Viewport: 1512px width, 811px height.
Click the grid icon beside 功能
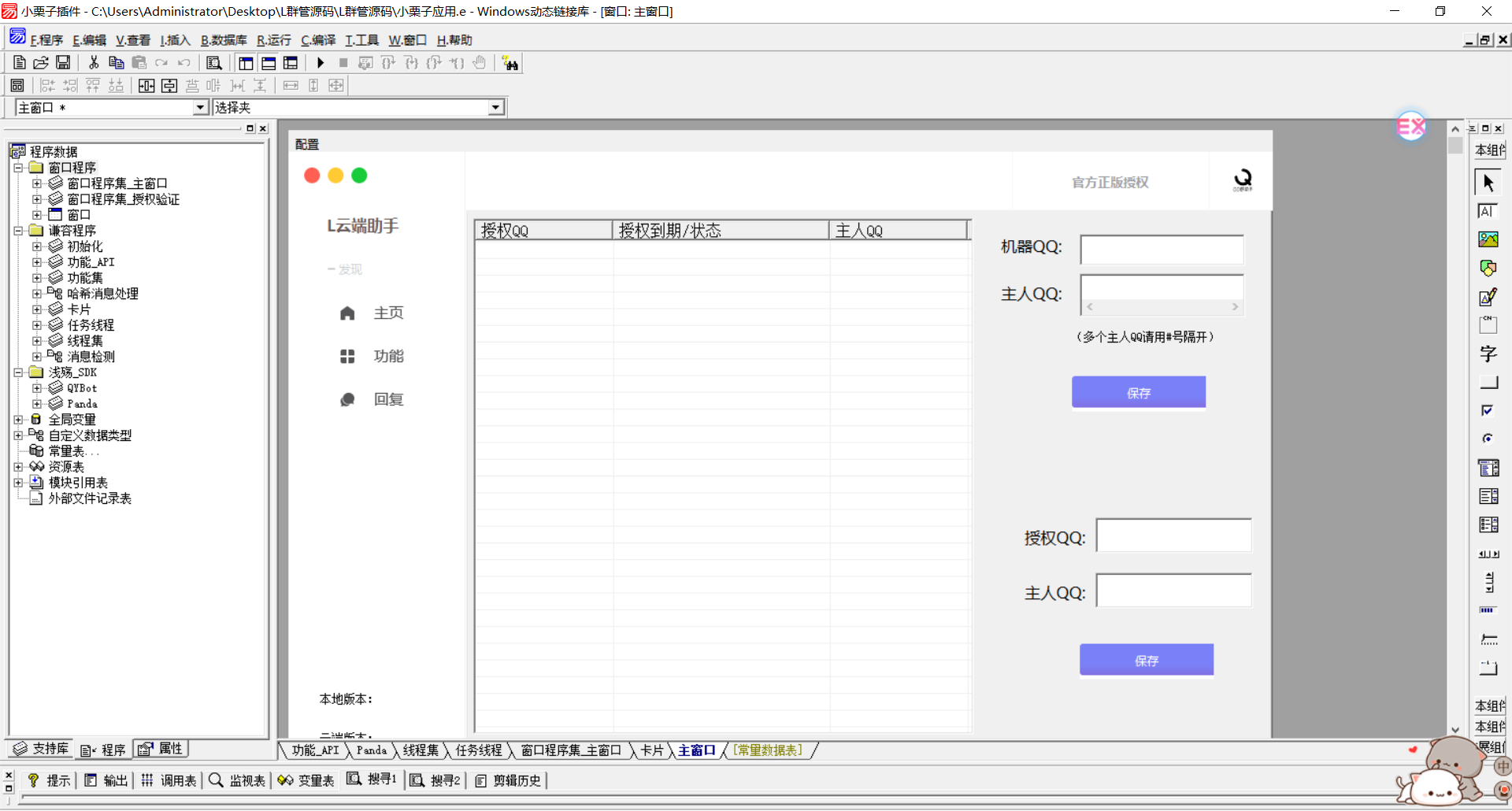(x=347, y=357)
